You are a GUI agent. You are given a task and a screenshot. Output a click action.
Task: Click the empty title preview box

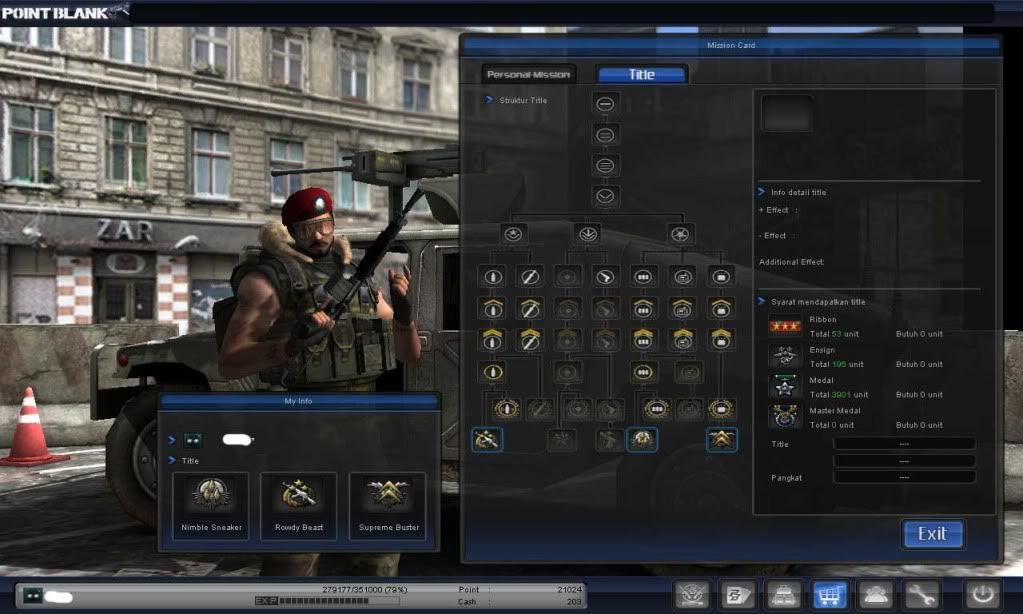point(786,114)
